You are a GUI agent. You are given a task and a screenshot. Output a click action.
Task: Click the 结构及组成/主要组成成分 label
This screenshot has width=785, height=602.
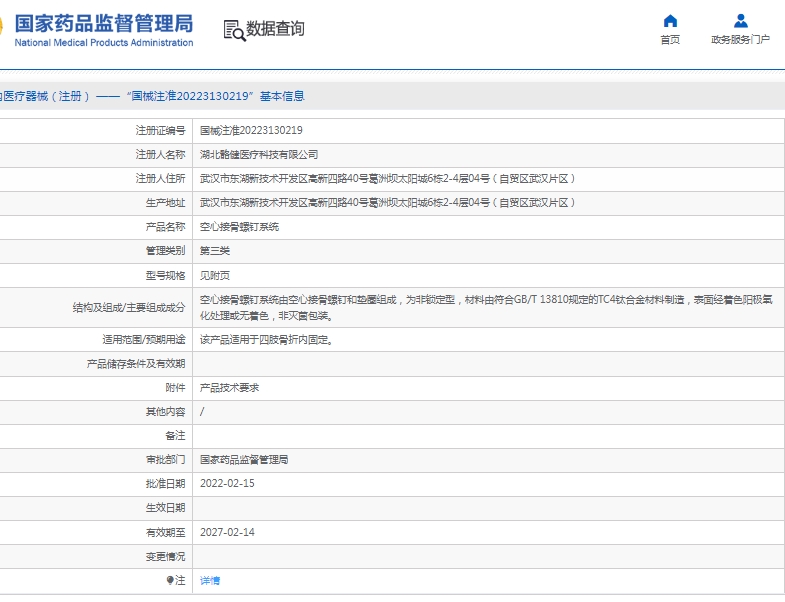[129, 308]
